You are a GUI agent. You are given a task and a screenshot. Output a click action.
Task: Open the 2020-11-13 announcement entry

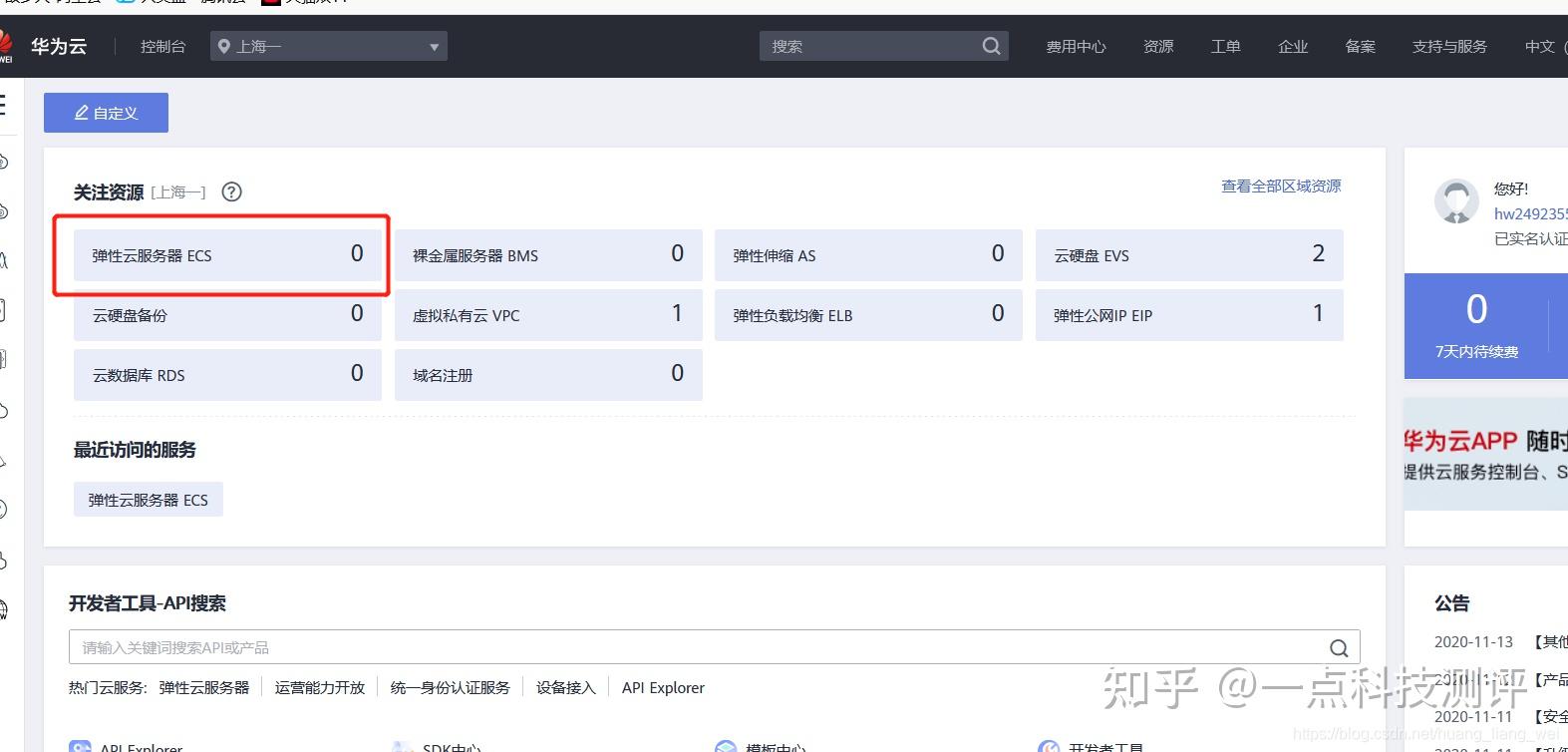(x=1500, y=641)
